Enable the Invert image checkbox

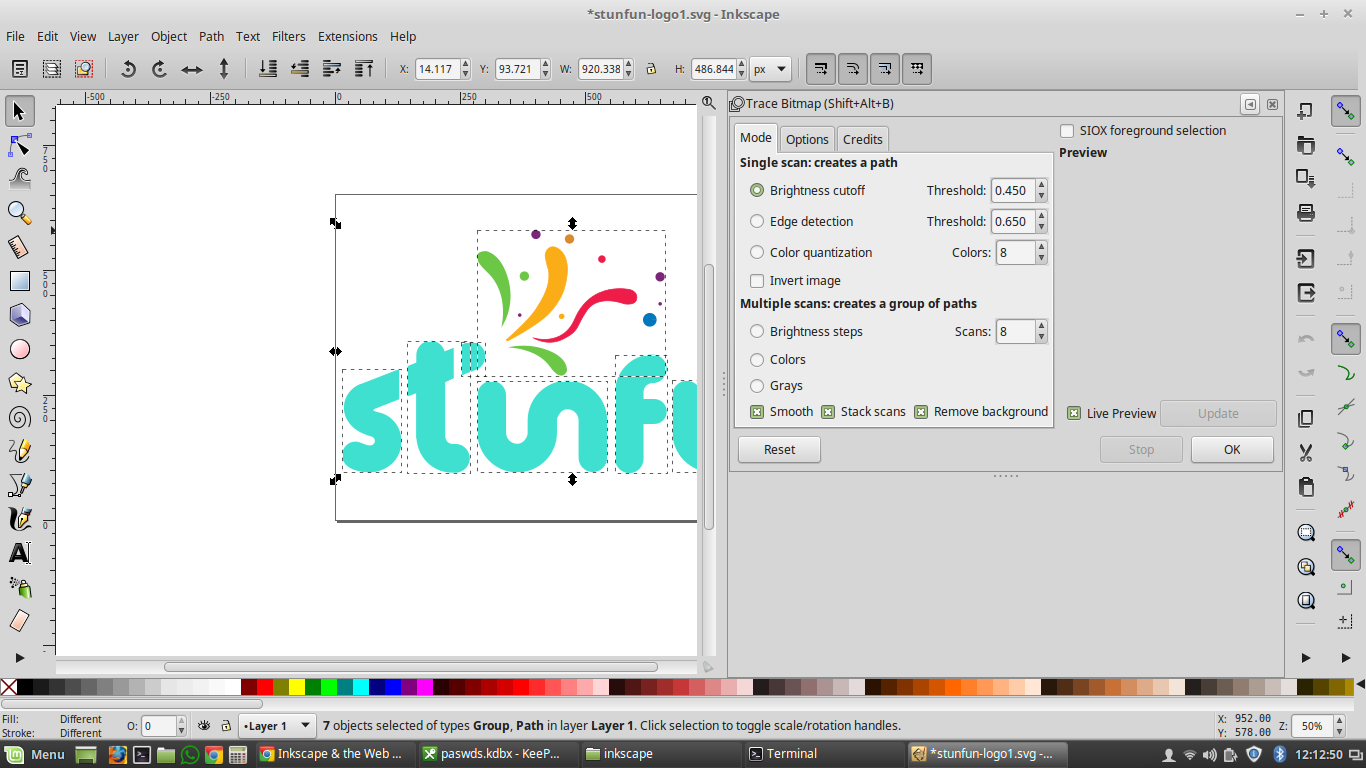tap(757, 281)
